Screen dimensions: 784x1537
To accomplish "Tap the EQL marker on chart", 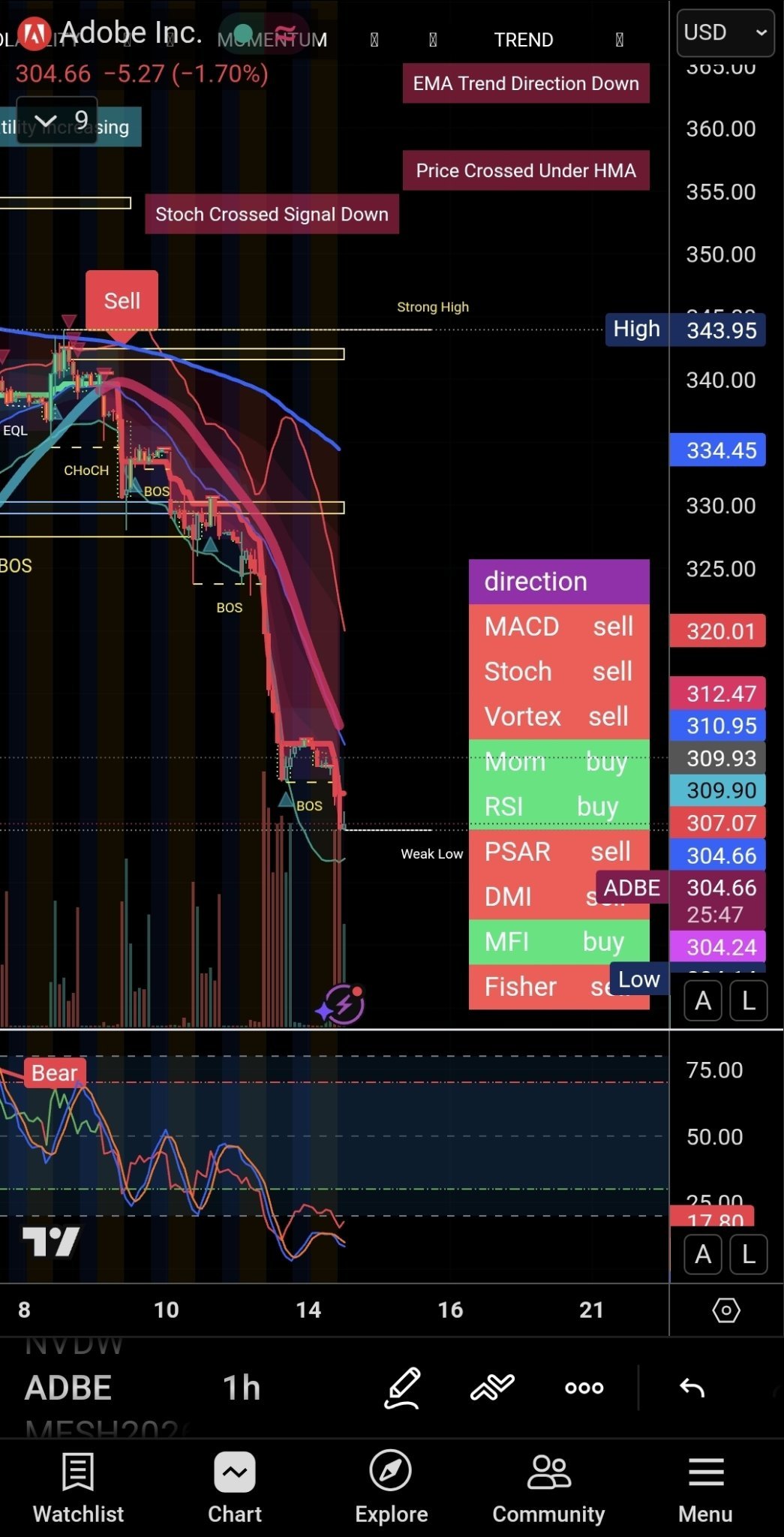I will click(15, 431).
